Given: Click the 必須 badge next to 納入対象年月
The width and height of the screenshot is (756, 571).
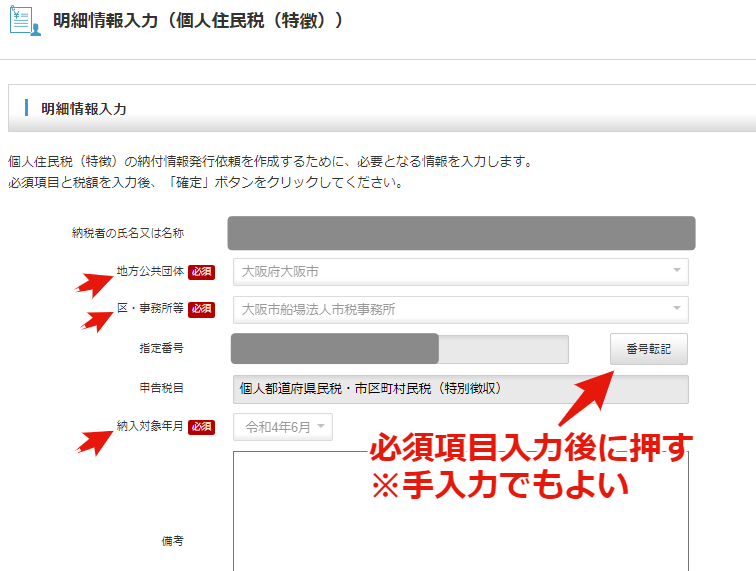Looking at the screenshot, I should click(x=202, y=427).
